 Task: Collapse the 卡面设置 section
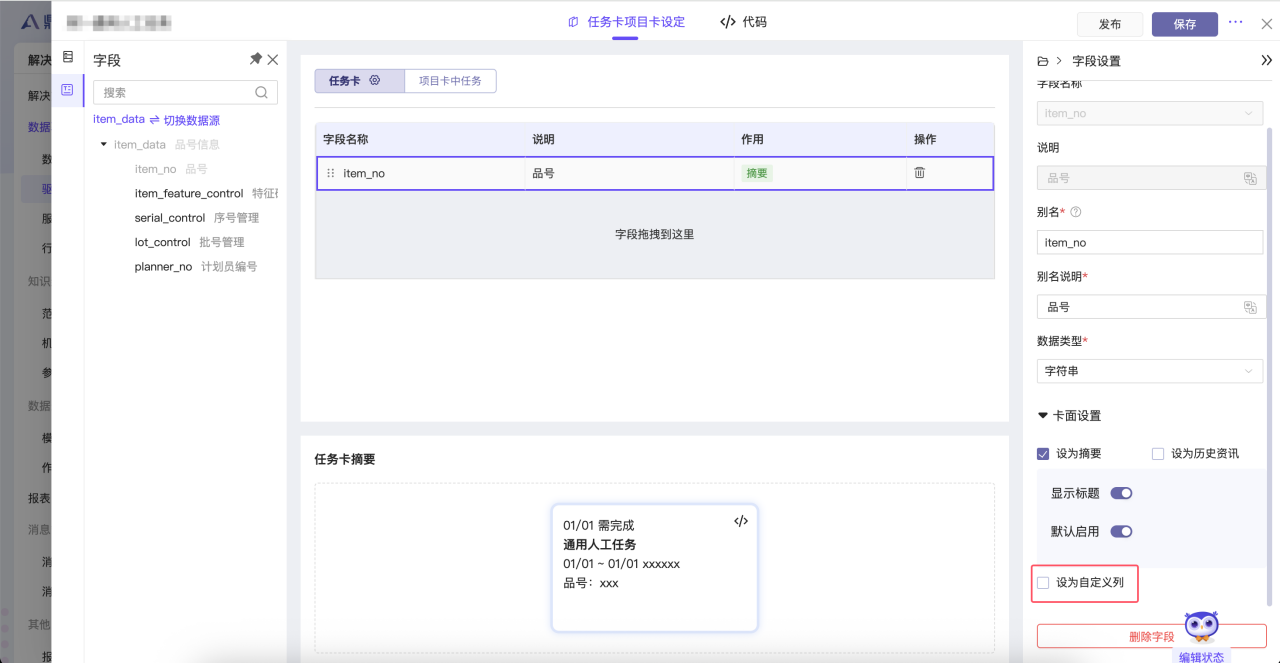pos(1043,416)
